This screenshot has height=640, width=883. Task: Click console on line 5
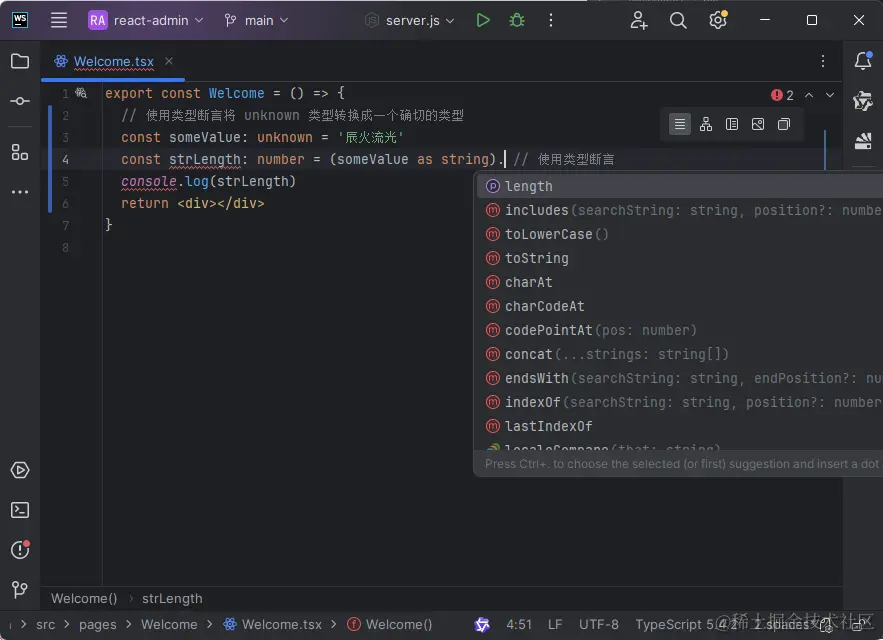pyautogui.click(x=149, y=181)
